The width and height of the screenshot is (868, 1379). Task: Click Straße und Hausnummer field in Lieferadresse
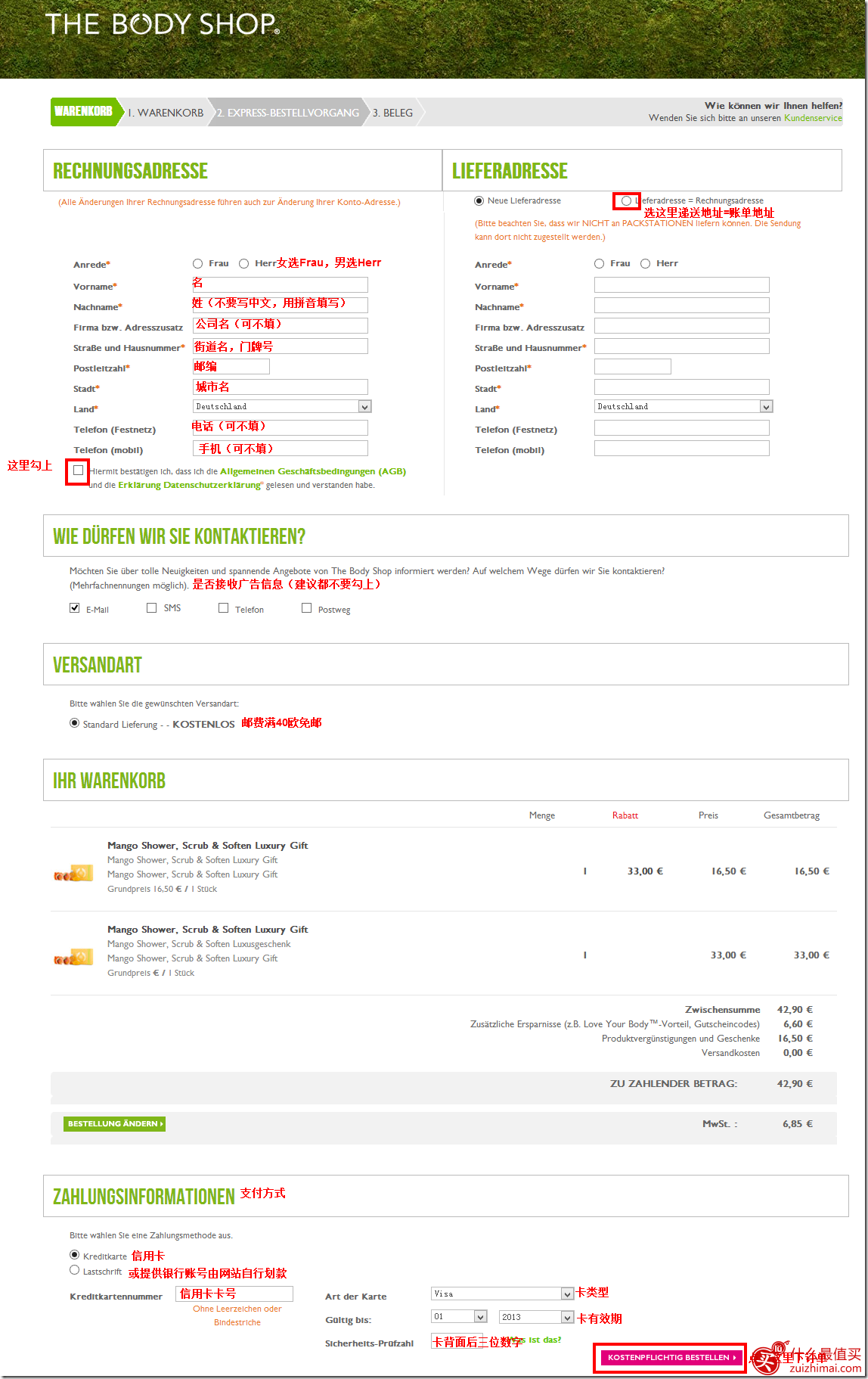[x=682, y=346]
